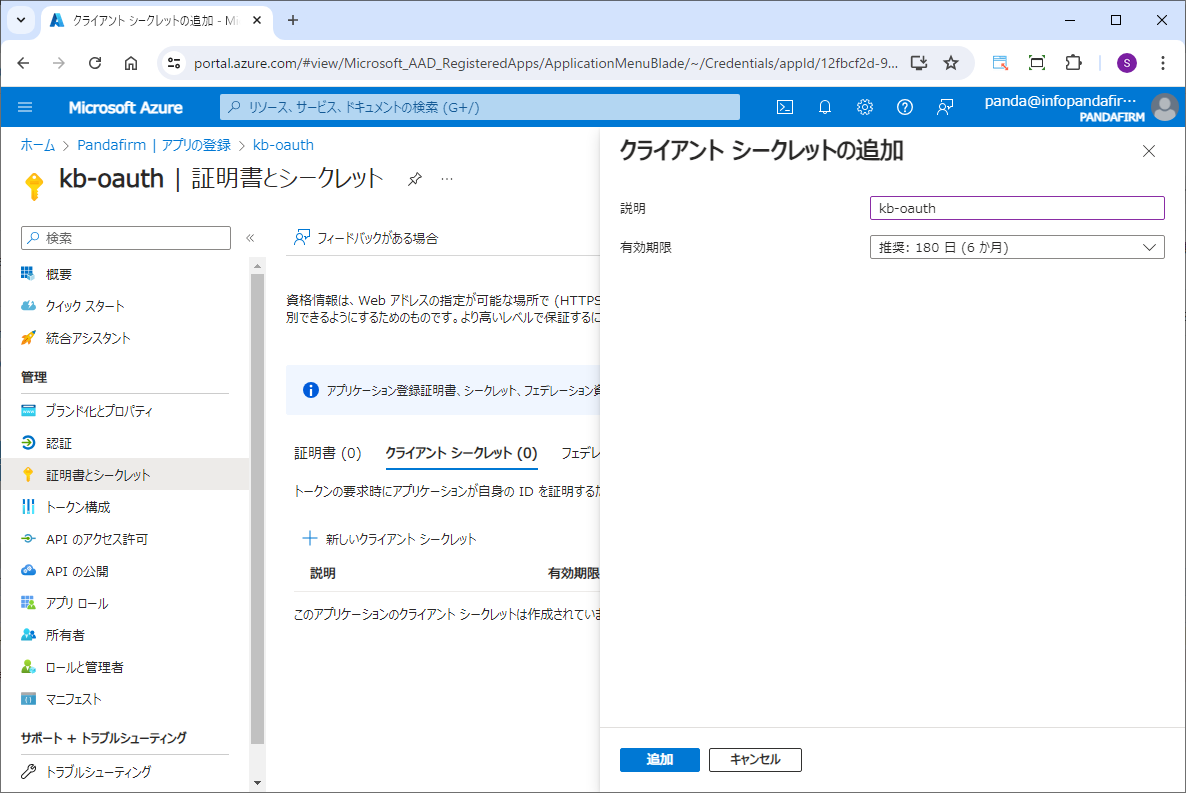Open the Azure portal hamburger menu
The width and height of the screenshot is (1186, 793).
26,107
